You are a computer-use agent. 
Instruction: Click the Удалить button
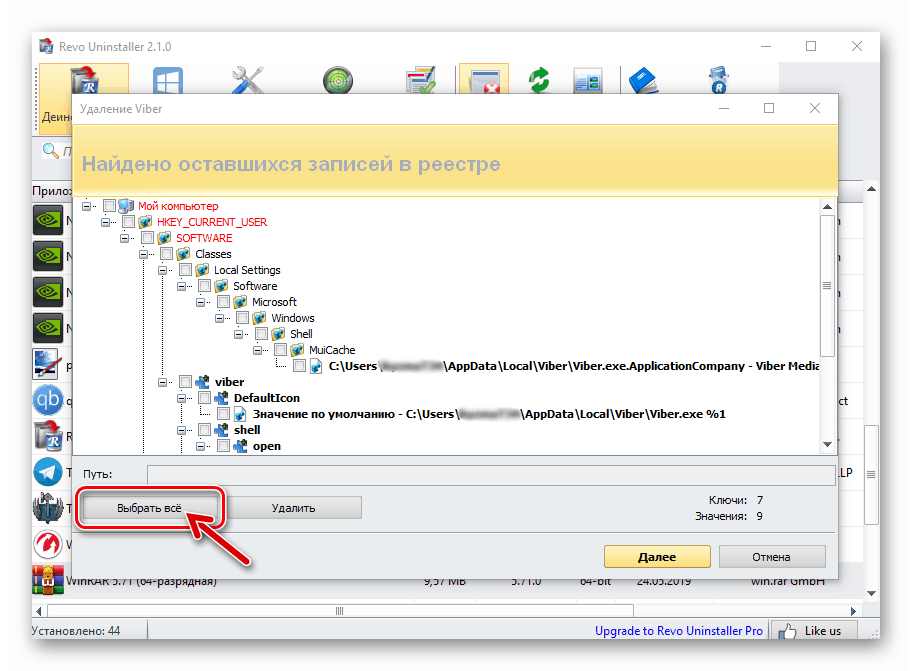(x=293, y=508)
